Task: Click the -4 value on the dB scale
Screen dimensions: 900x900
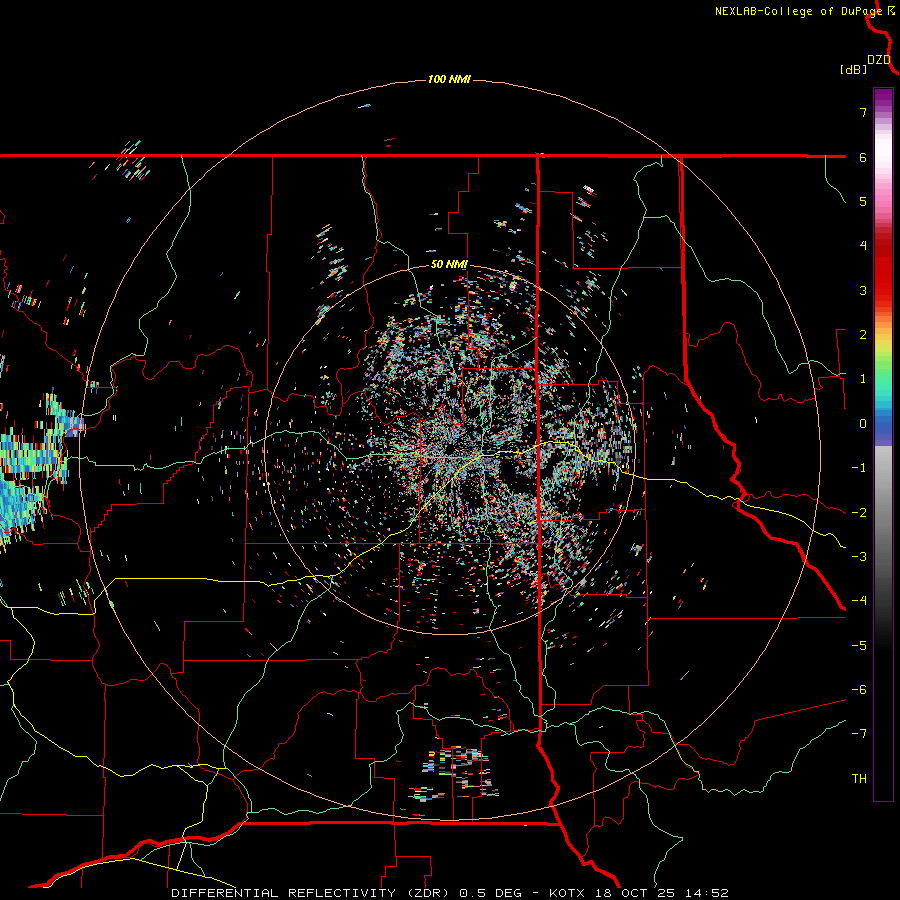Action: point(859,601)
